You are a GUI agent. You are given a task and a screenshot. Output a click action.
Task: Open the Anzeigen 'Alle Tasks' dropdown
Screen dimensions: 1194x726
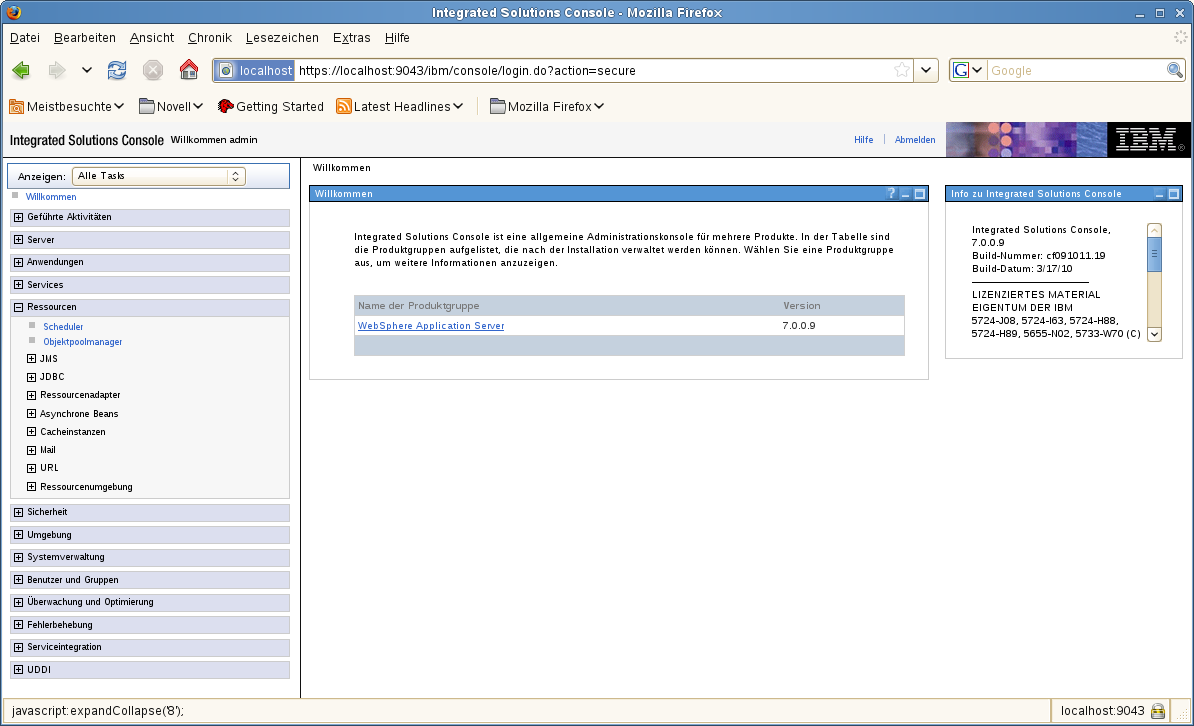pyautogui.click(x=158, y=176)
